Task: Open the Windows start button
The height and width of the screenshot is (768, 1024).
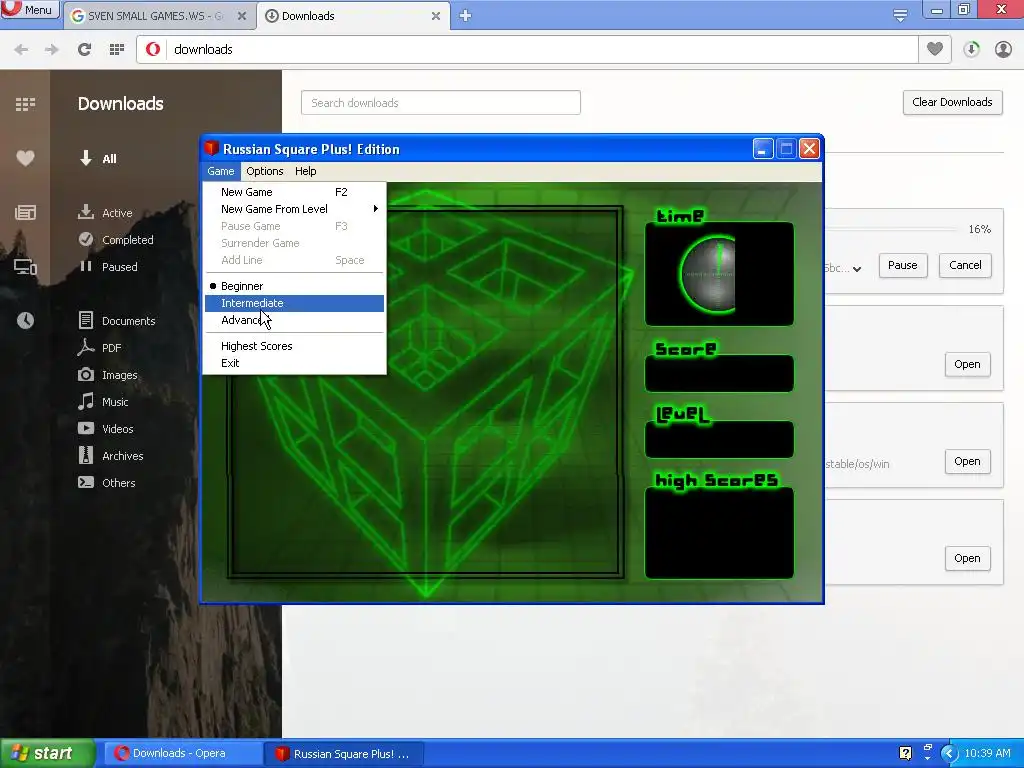Action: [46, 753]
